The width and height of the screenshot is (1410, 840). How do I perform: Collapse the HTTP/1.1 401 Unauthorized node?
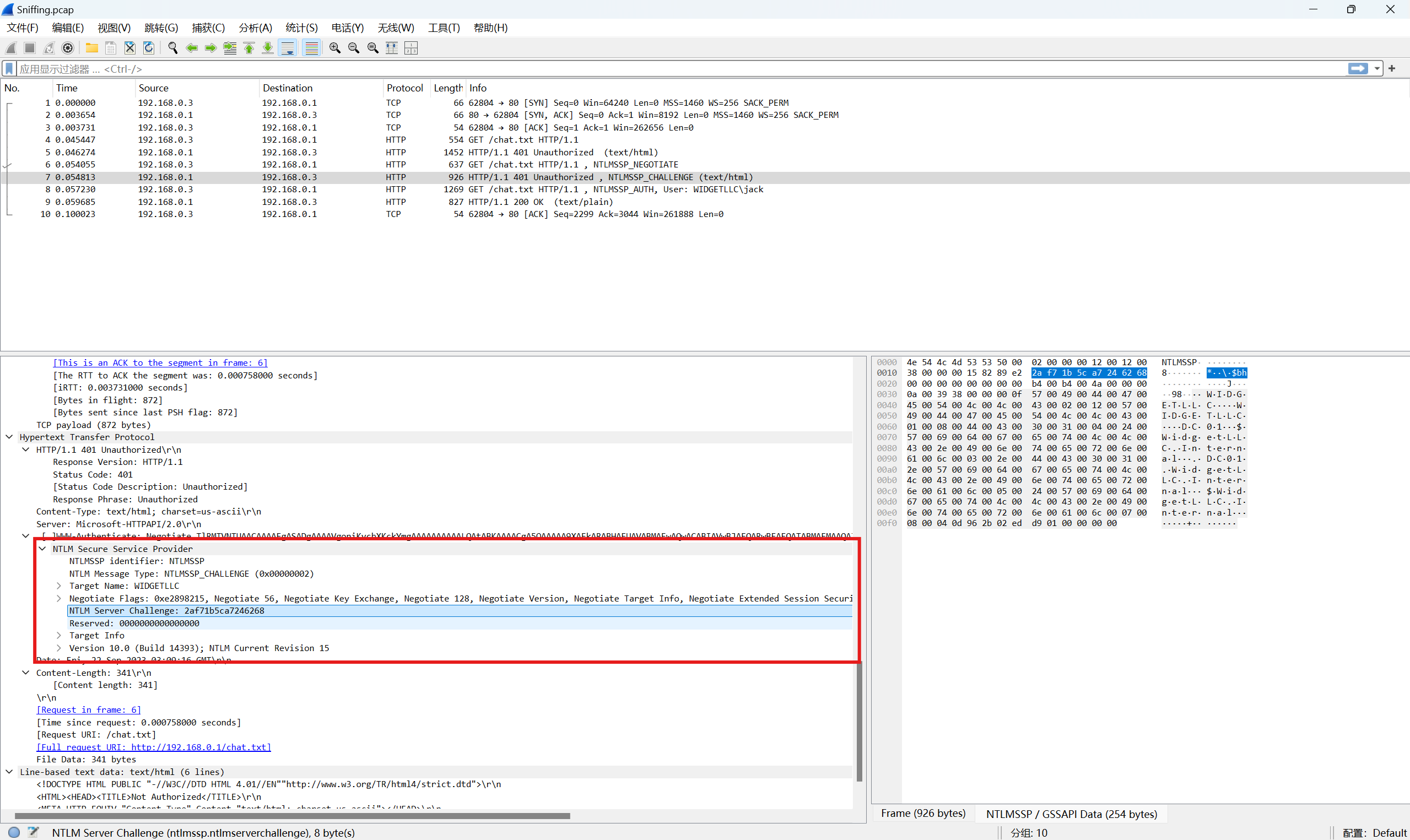click(26, 449)
